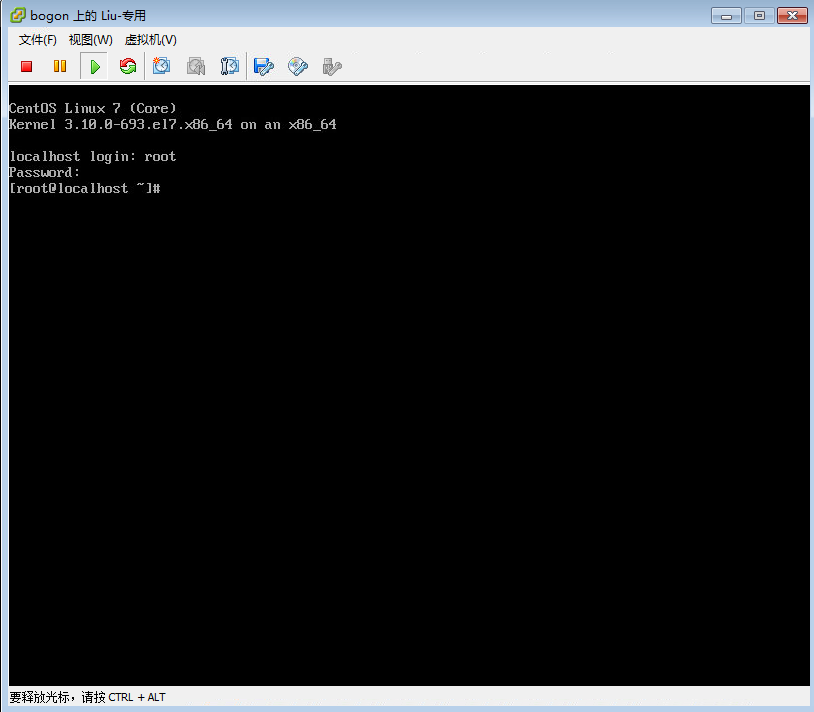This screenshot has height=712, width=814.
Task: Reset the VM using the restart icon
Action: (x=128, y=66)
